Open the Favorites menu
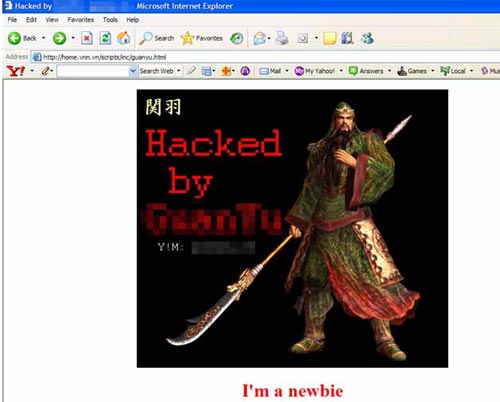The height and width of the screenshot is (402, 500). 81,20
